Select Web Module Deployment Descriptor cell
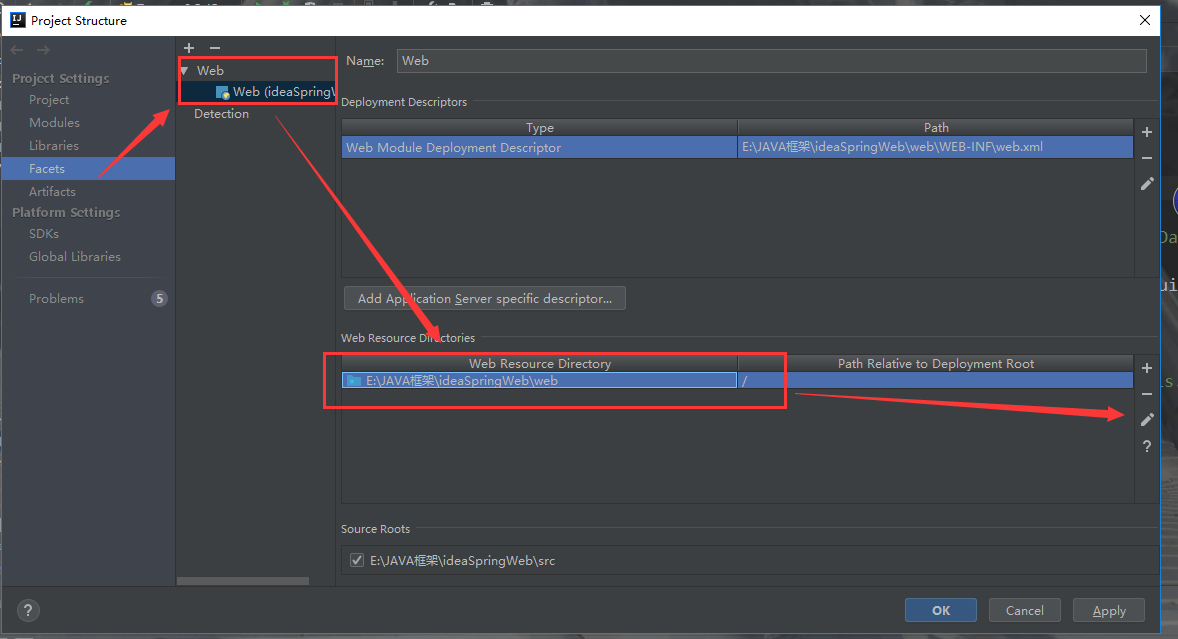Screen dimensions: 1178x639 [x=539, y=147]
